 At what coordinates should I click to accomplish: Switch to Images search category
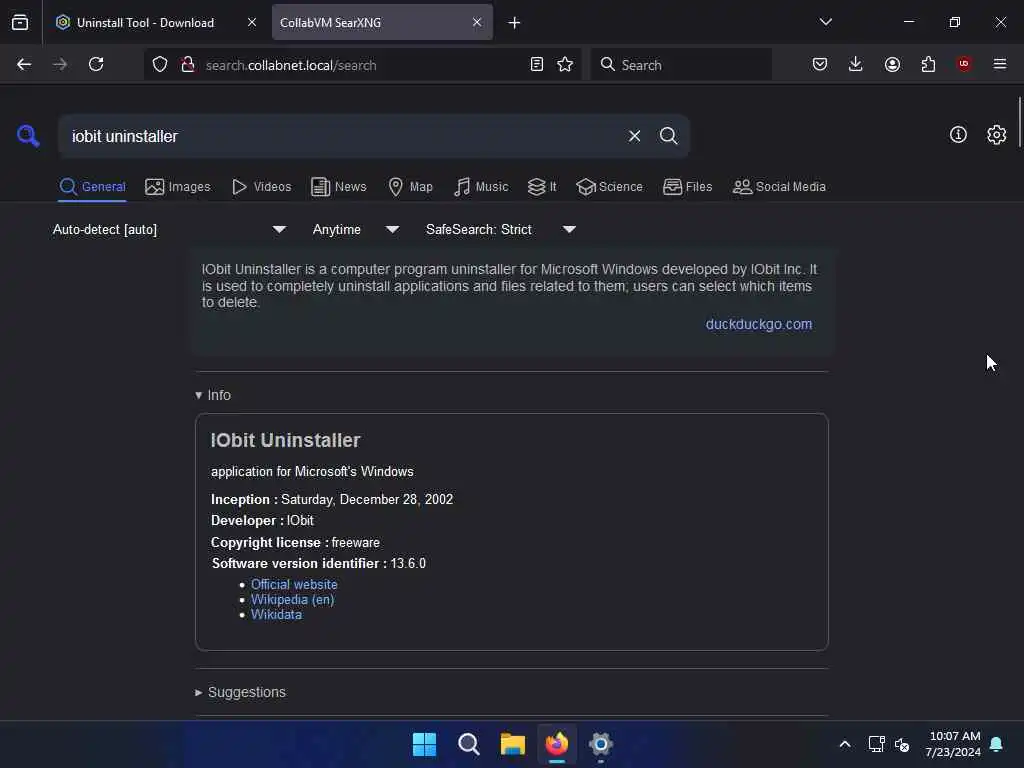178,187
